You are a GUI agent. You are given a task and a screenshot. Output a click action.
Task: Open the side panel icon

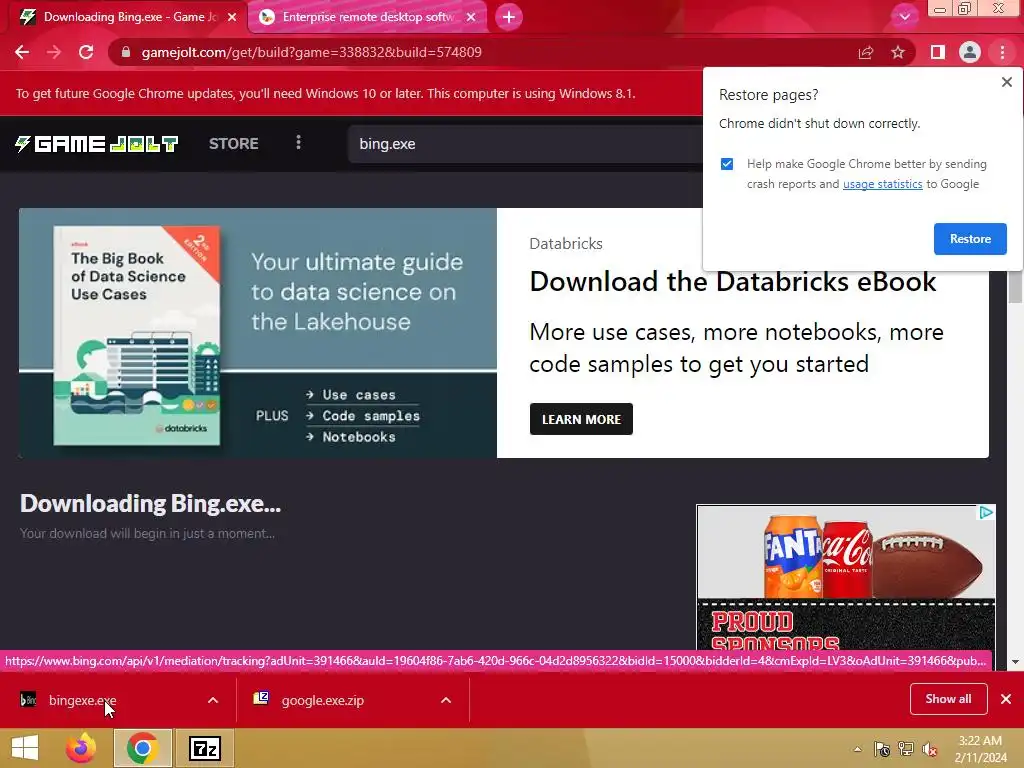938,52
